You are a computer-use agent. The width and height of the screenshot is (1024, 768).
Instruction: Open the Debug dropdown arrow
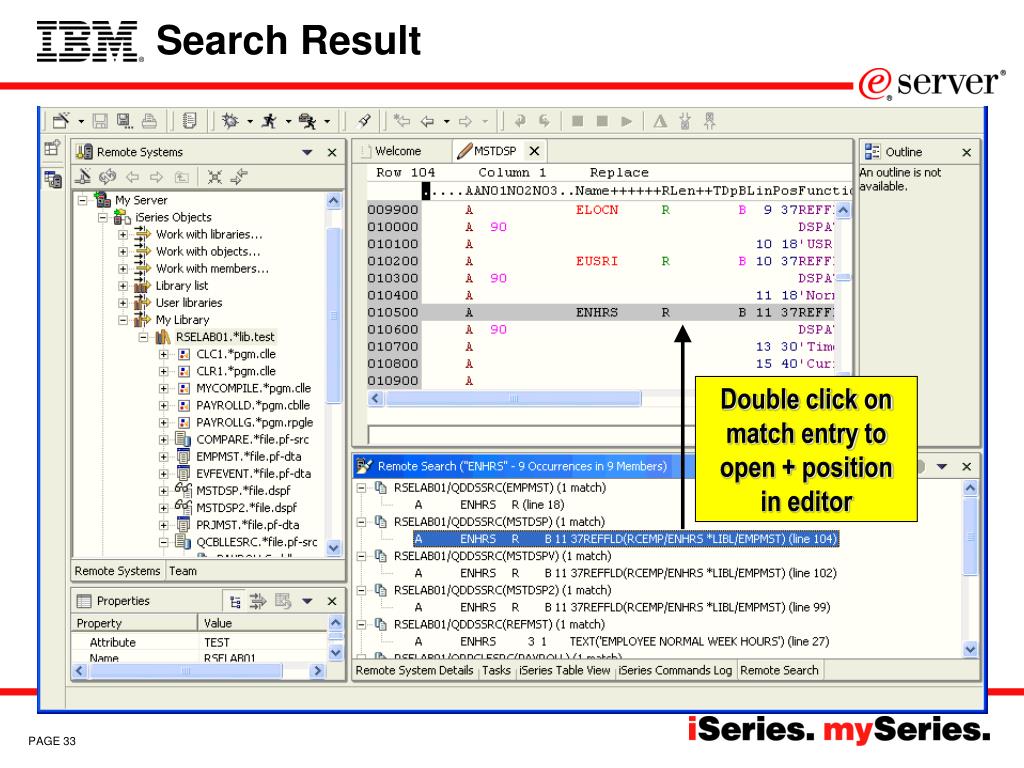coord(249,121)
